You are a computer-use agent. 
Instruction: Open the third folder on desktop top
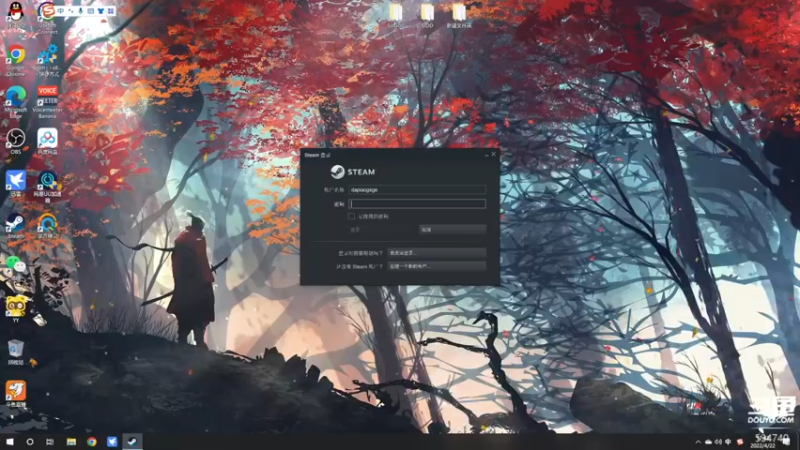click(x=459, y=13)
